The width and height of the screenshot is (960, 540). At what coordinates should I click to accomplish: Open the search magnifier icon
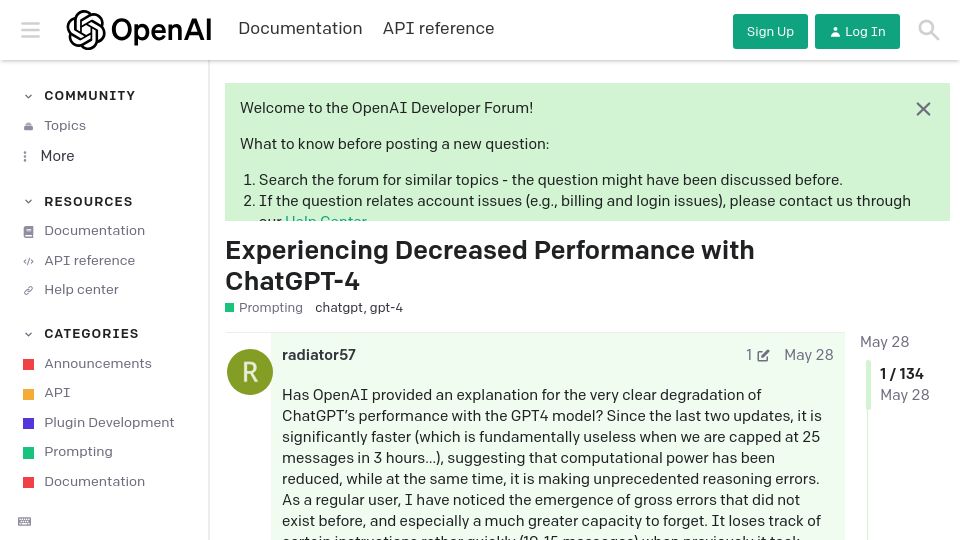(x=928, y=30)
